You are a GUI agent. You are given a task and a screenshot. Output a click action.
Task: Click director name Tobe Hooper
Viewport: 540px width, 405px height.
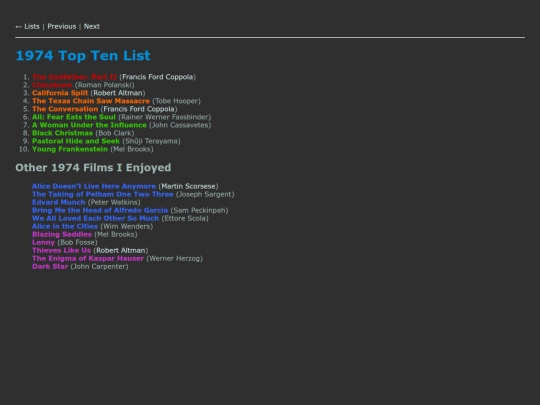[x=176, y=101]
